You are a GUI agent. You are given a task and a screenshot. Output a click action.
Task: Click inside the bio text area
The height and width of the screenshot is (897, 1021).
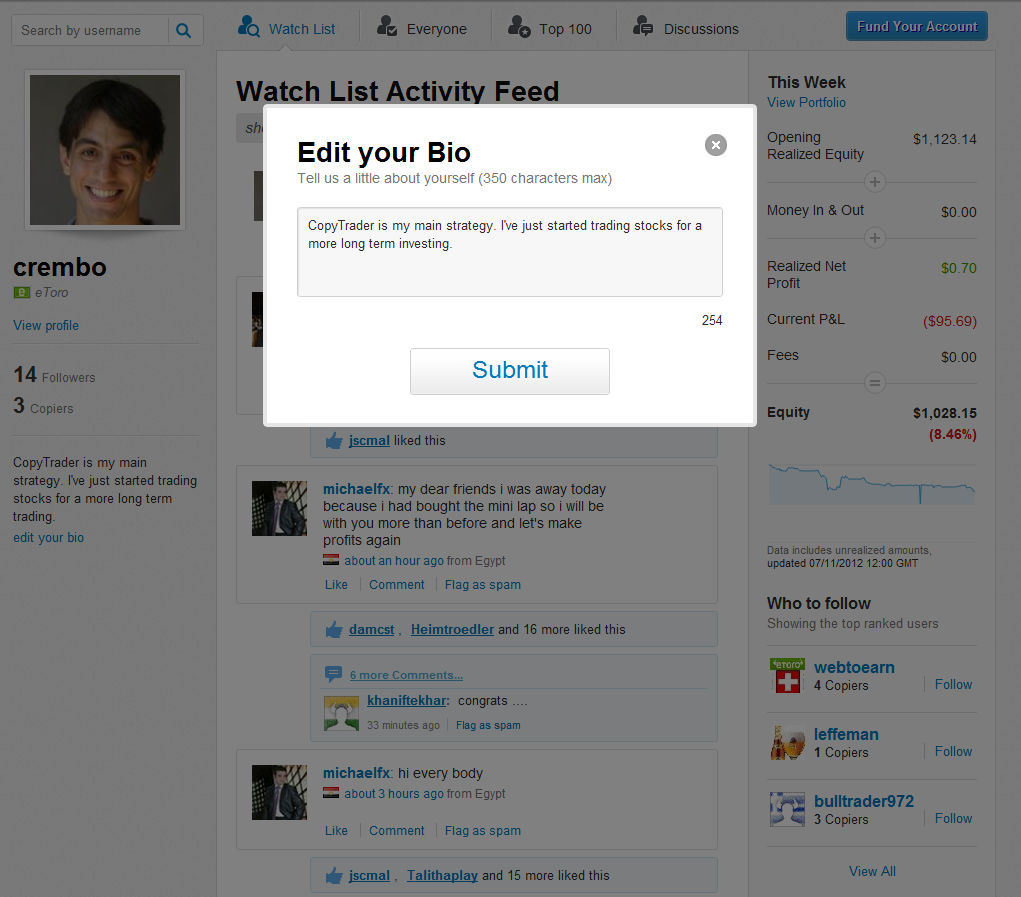coord(510,252)
